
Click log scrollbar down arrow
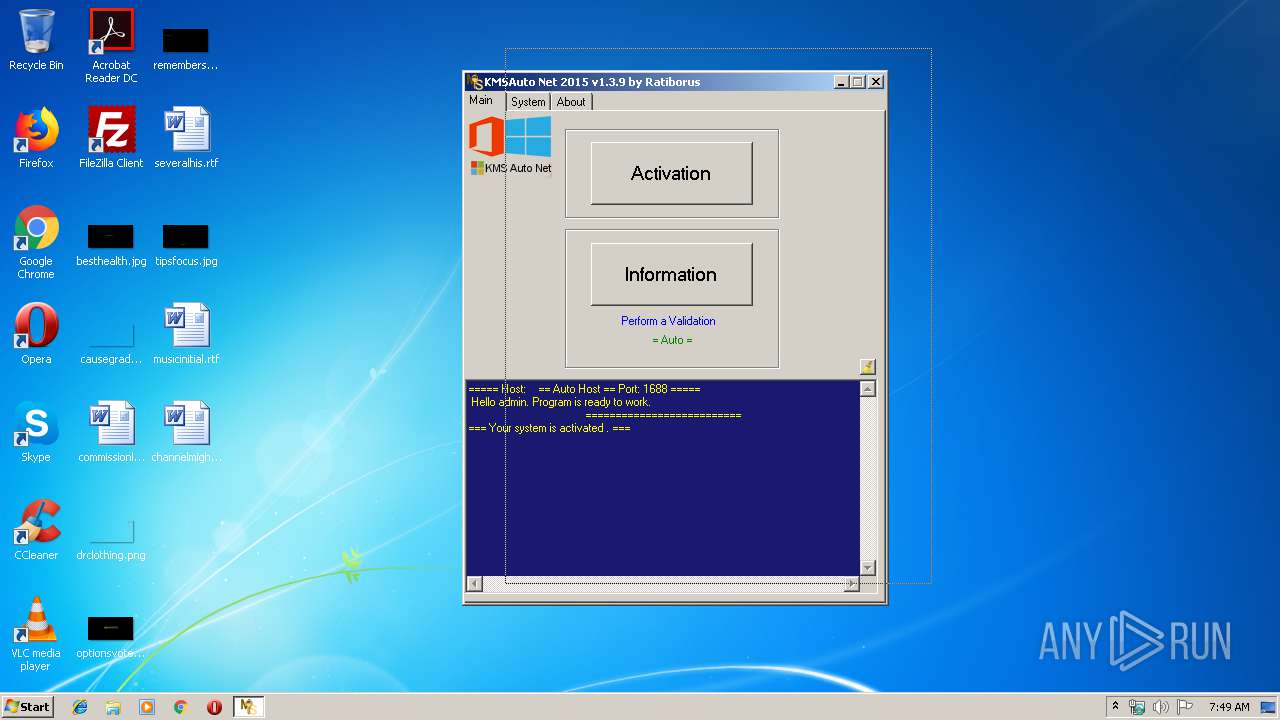(867, 567)
